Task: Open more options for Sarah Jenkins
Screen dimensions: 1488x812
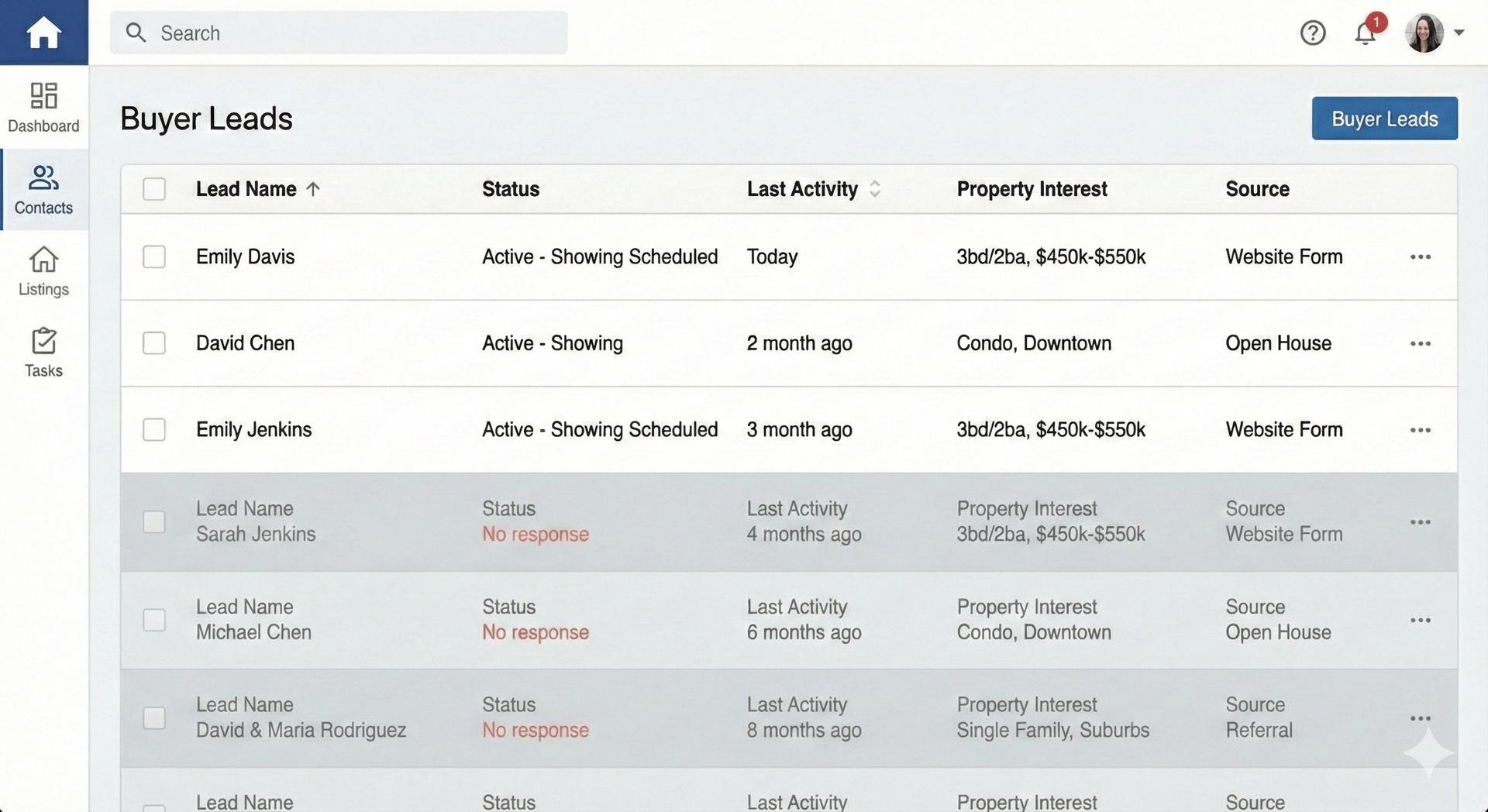Action: point(1420,522)
